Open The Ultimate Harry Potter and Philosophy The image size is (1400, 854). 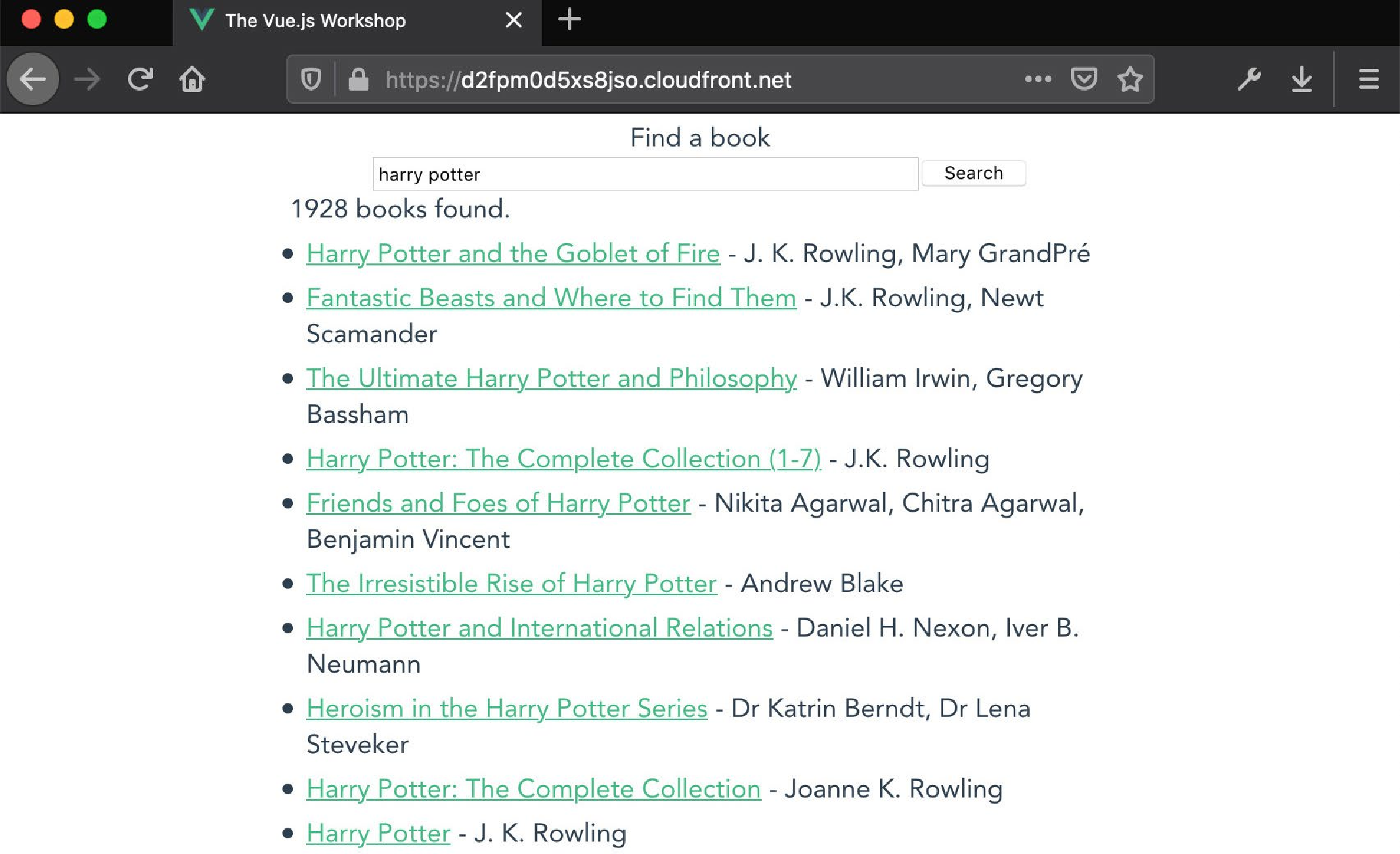tap(552, 378)
